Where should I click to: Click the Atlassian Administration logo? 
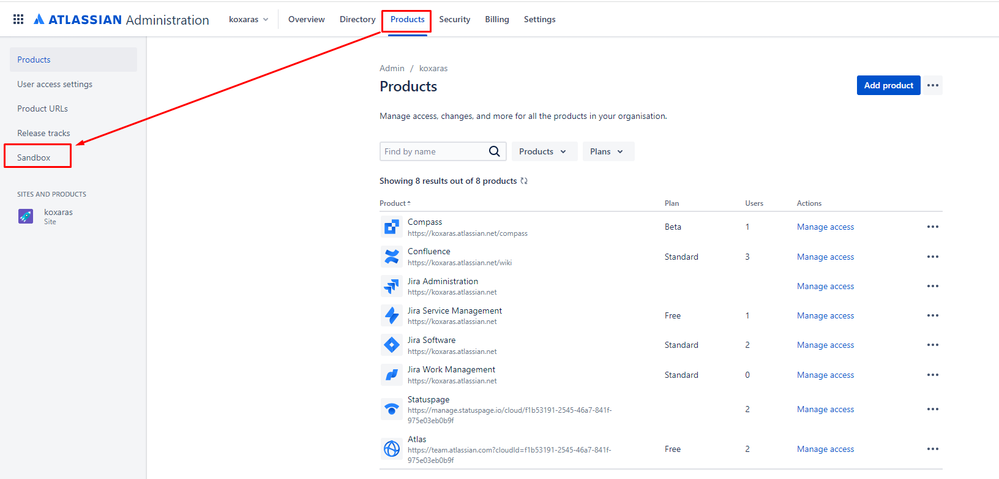coord(121,20)
